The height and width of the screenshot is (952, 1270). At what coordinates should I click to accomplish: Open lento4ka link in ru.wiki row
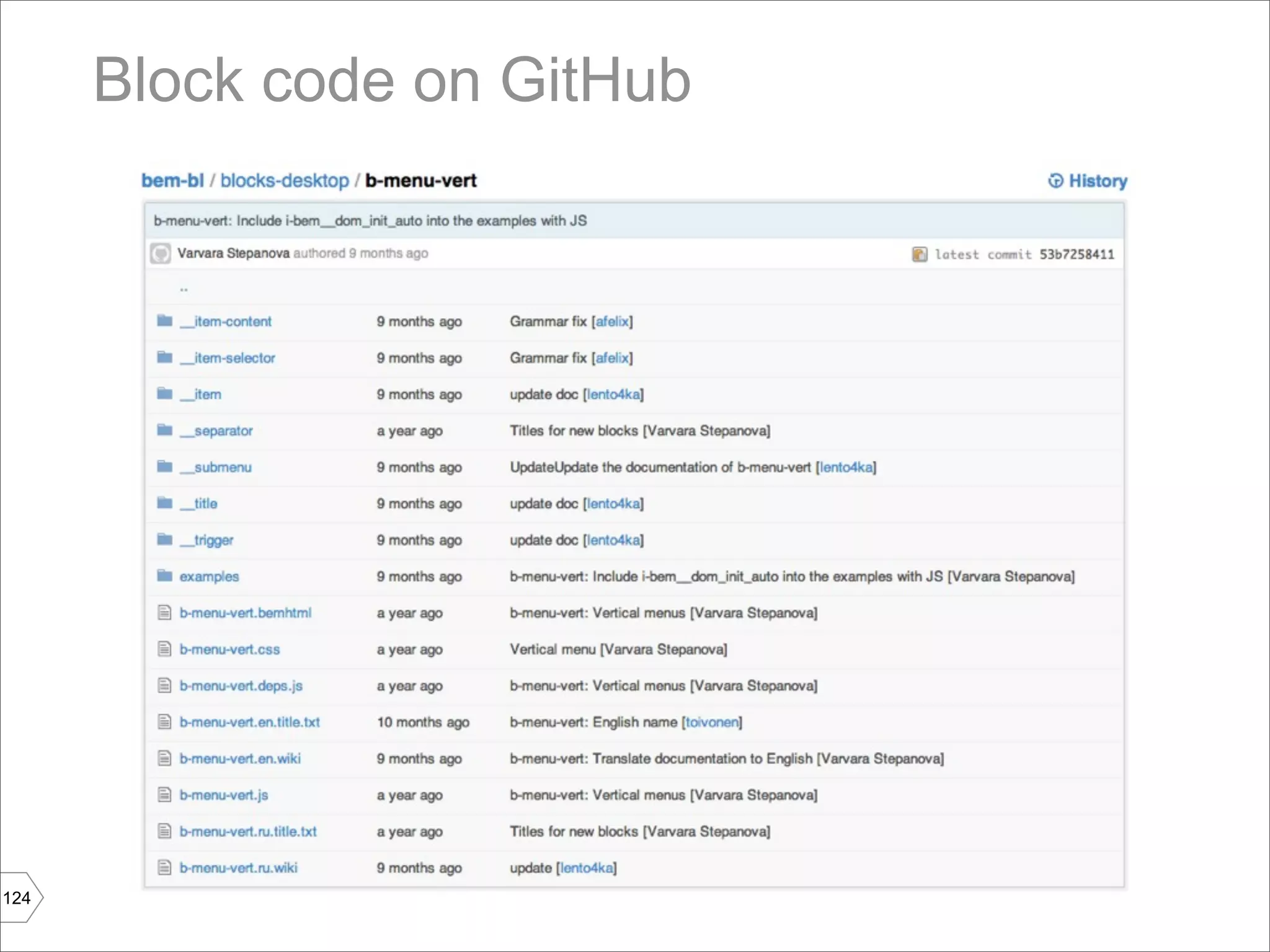[587, 868]
